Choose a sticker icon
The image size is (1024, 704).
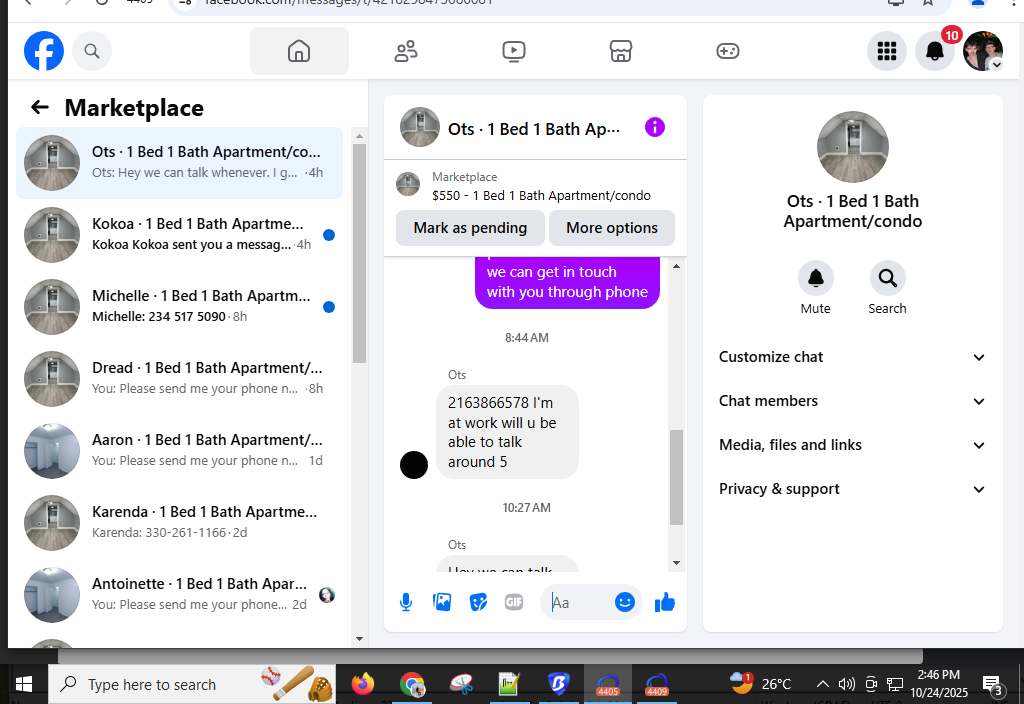point(478,602)
